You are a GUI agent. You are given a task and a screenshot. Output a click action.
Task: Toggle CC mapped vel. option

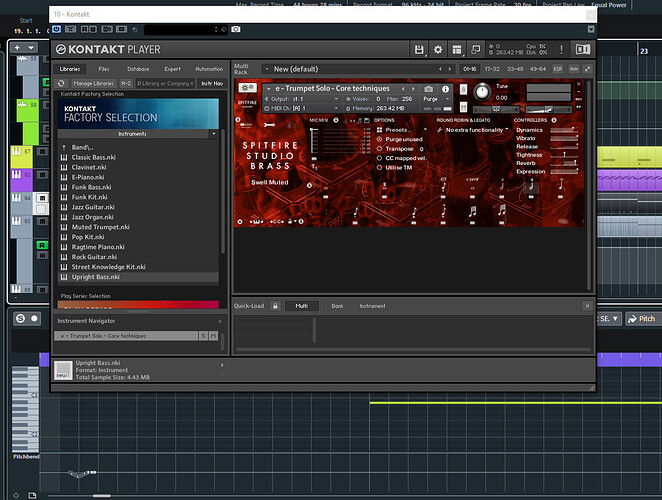379,158
